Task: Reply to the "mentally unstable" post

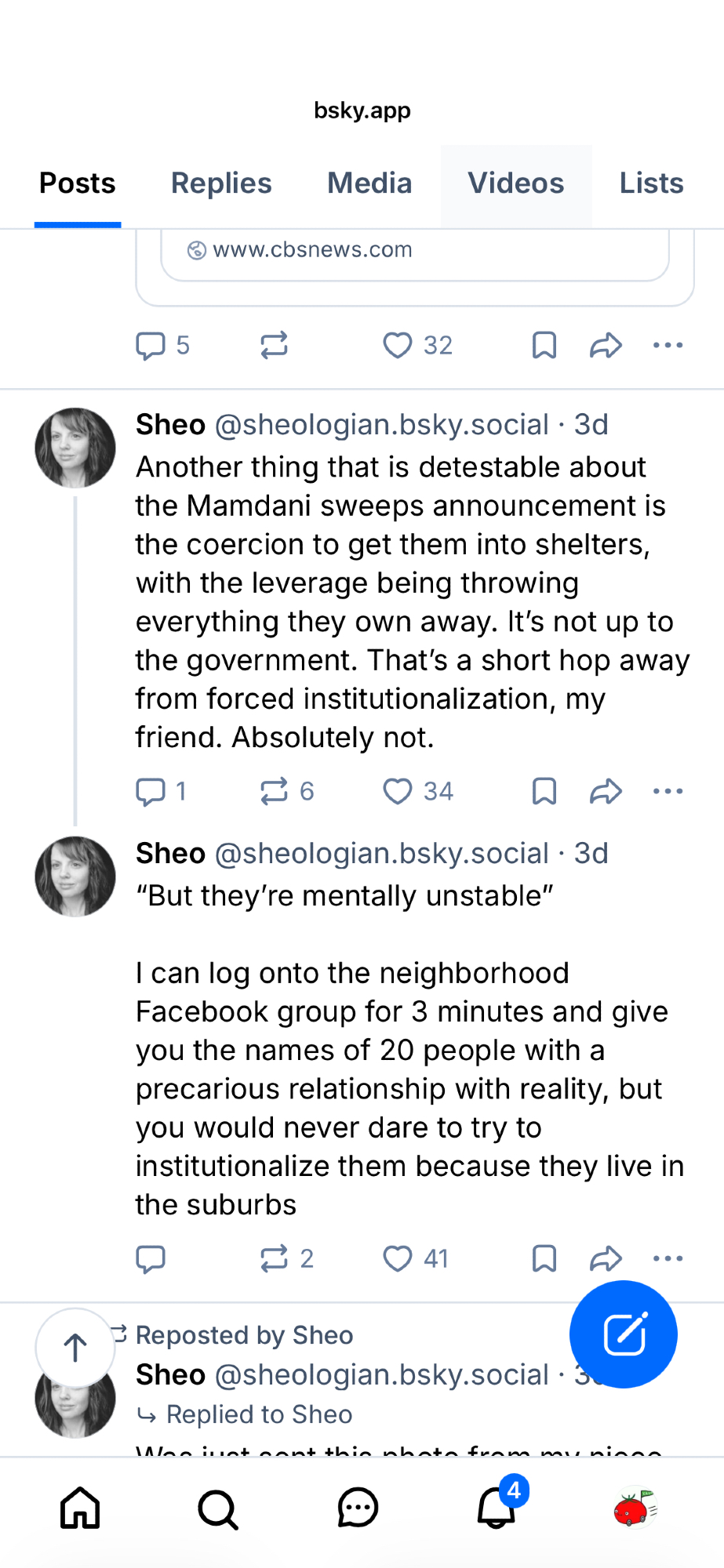Action: click(x=151, y=1258)
